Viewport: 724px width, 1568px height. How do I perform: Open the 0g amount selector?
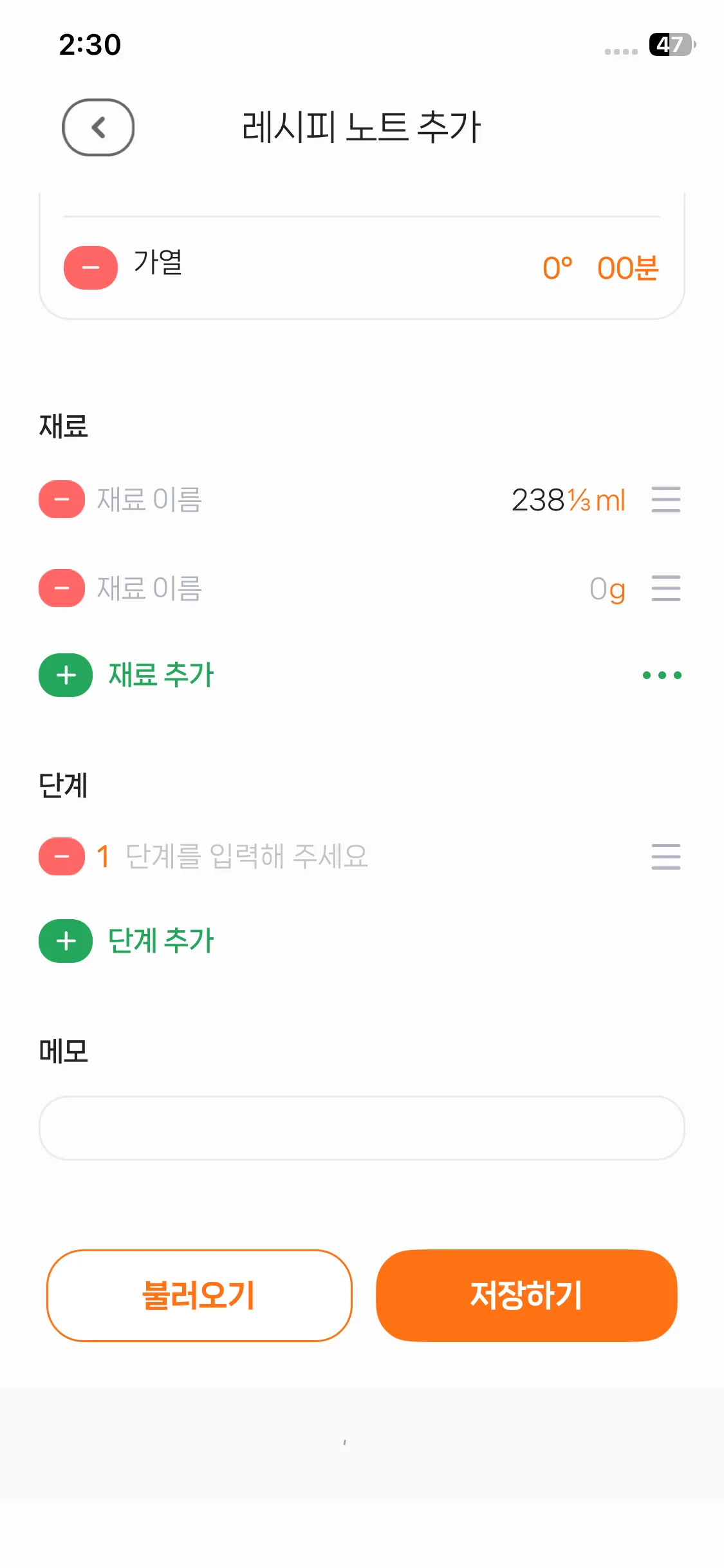(x=607, y=589)
